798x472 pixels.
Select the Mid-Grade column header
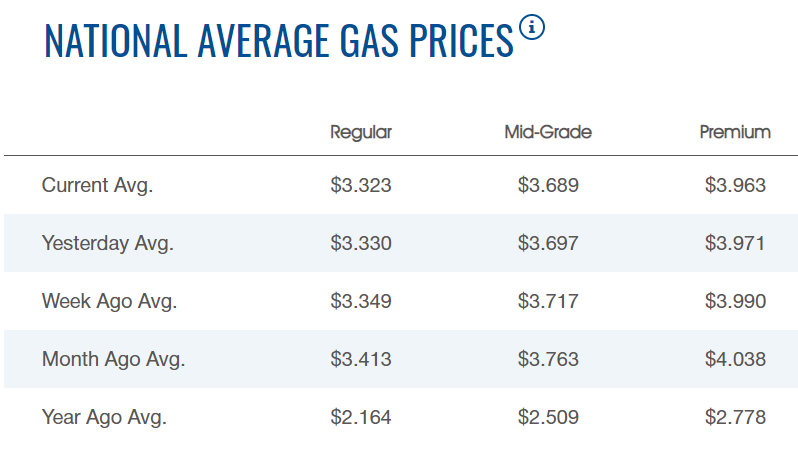point(548,132)
